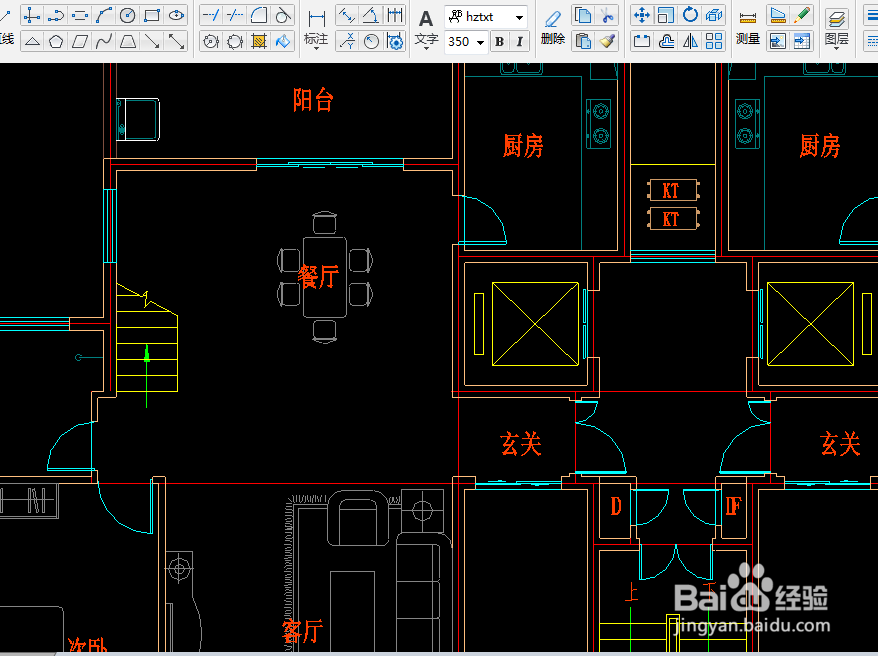Select the rectangle drawing tool
The image size is (878, 656).
tap(152, 15)
